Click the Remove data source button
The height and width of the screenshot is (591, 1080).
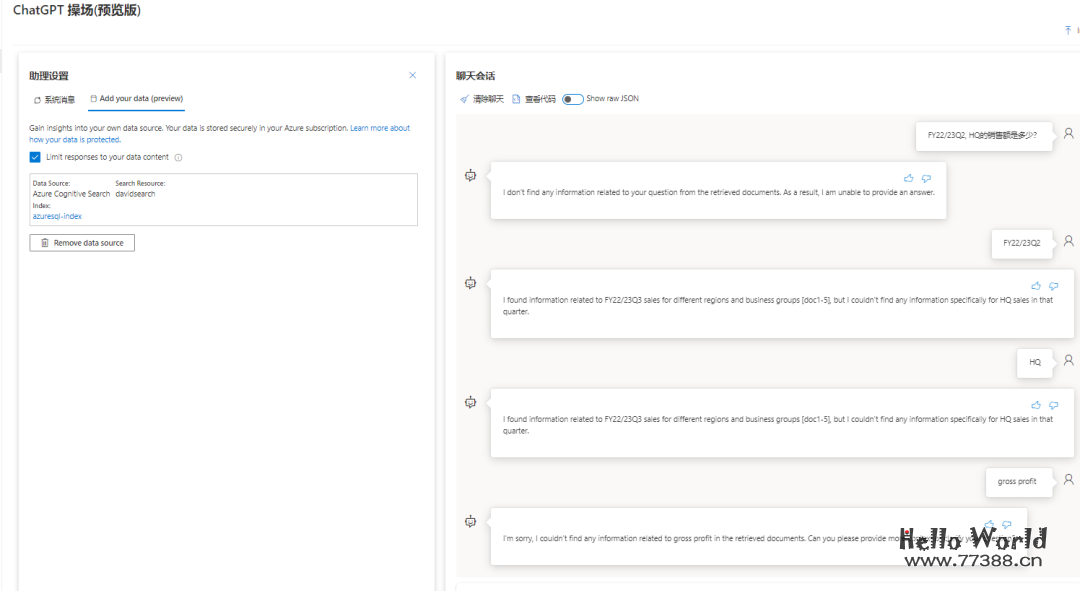[82, 243]
